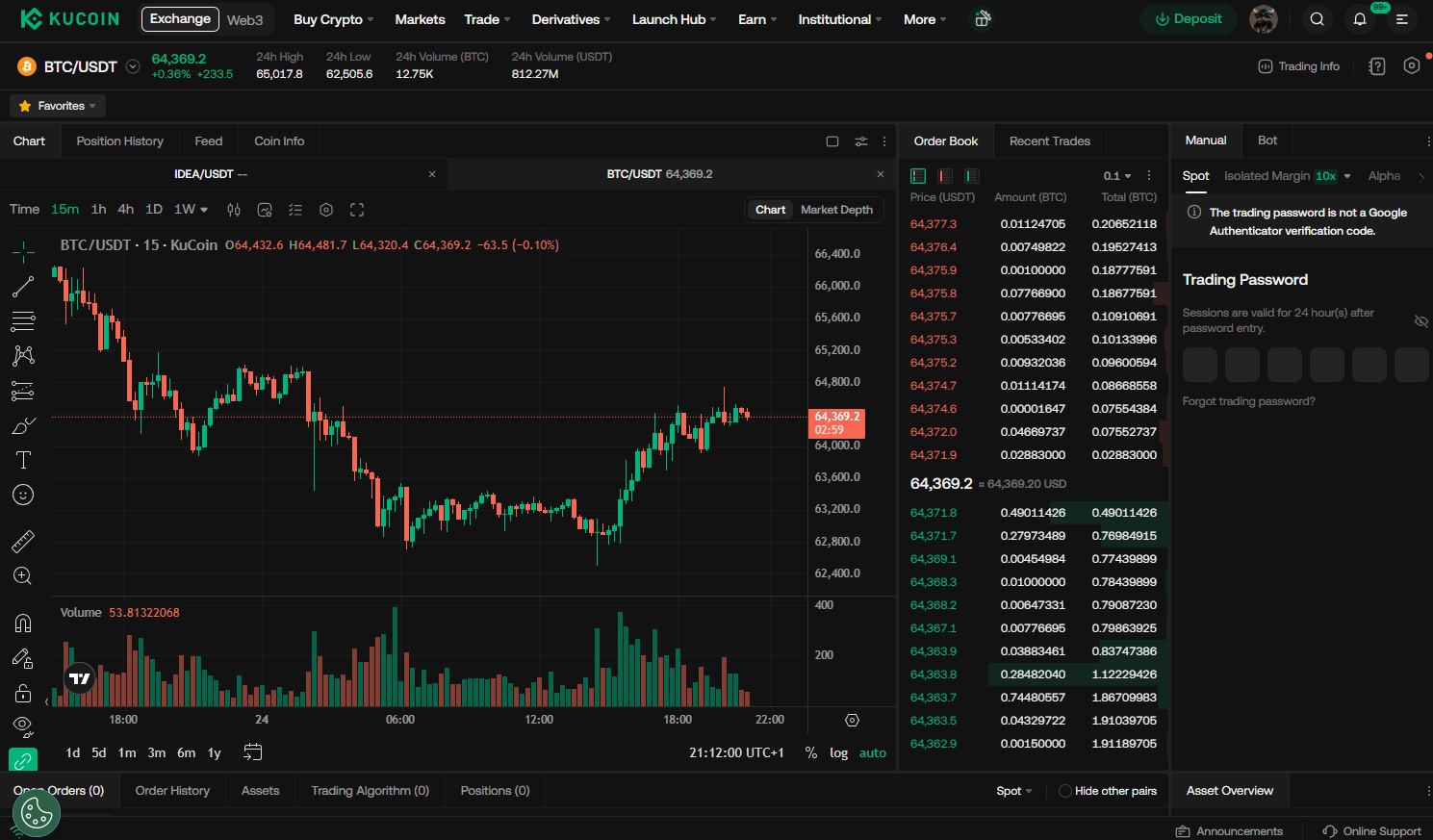The height and width of the screenshot is (840, 1433).
Task: Select the 1h timeframe
Action: tap(98, 209)
